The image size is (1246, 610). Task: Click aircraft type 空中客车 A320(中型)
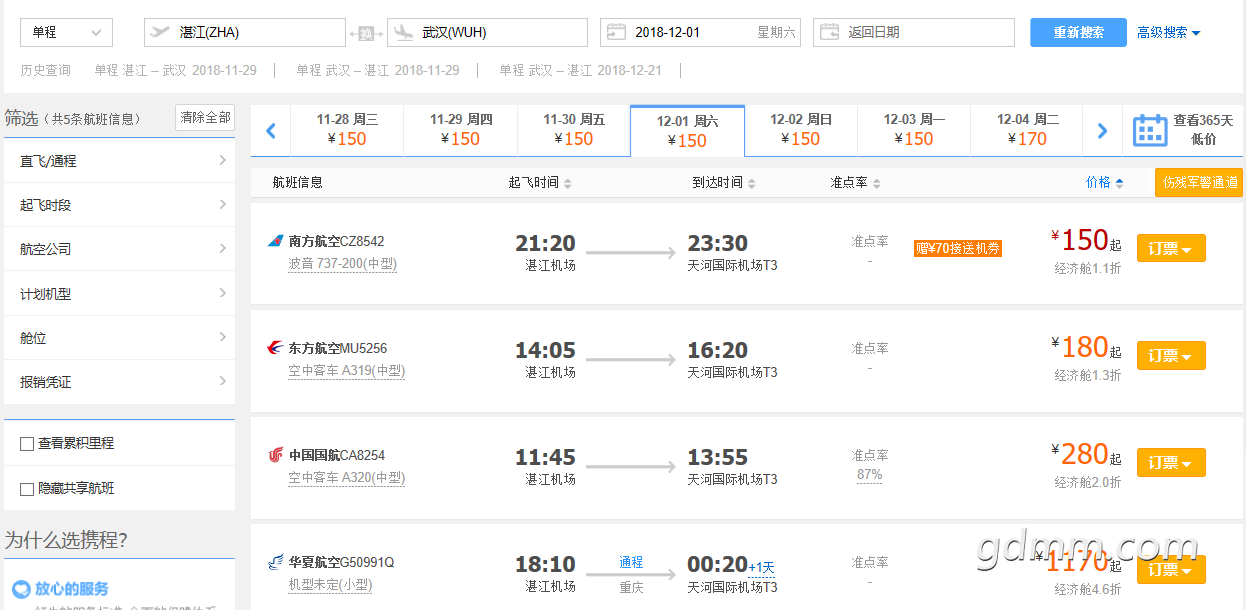[x=347, y=478]
